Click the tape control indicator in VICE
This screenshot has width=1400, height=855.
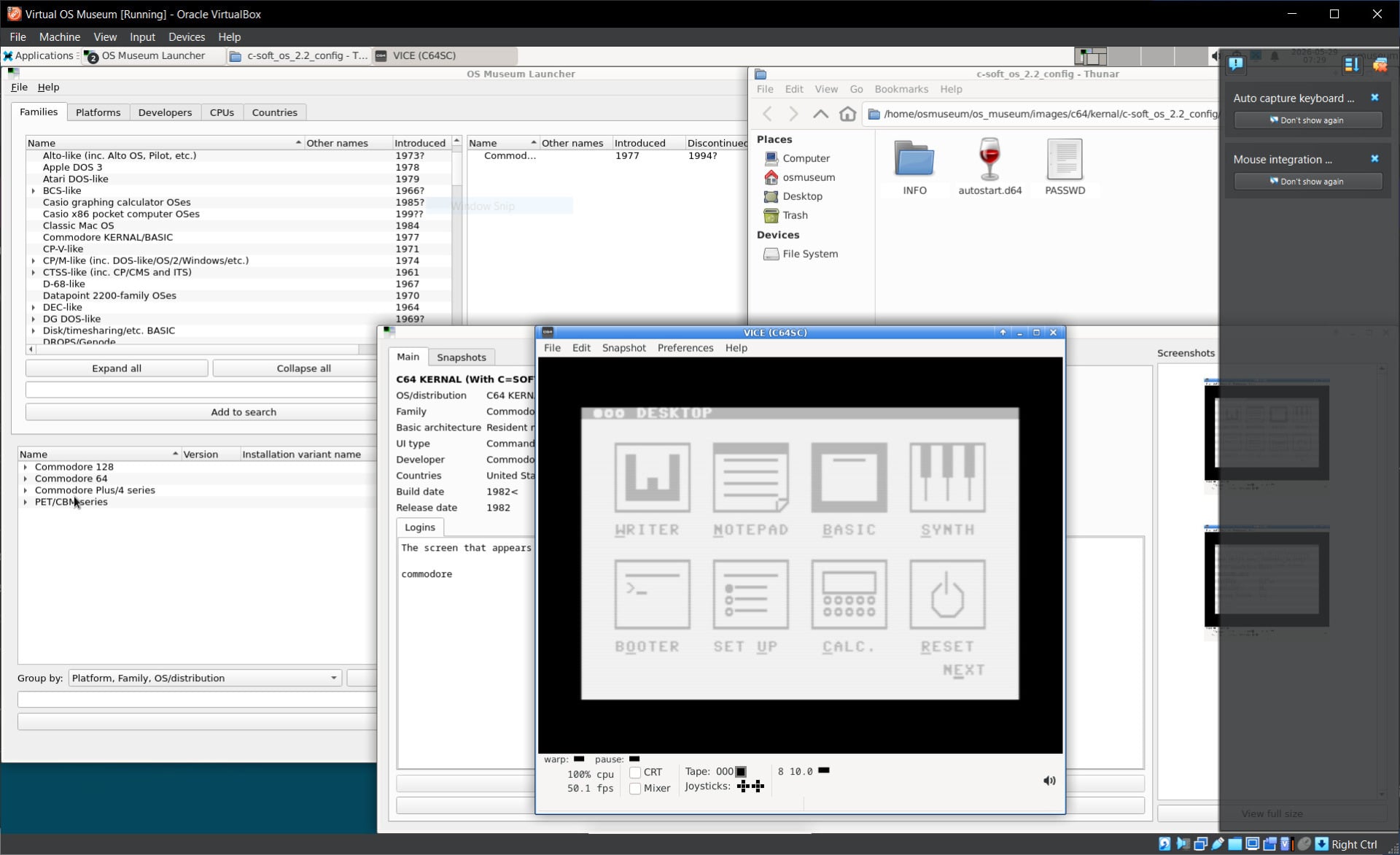(x=741, y=771)
